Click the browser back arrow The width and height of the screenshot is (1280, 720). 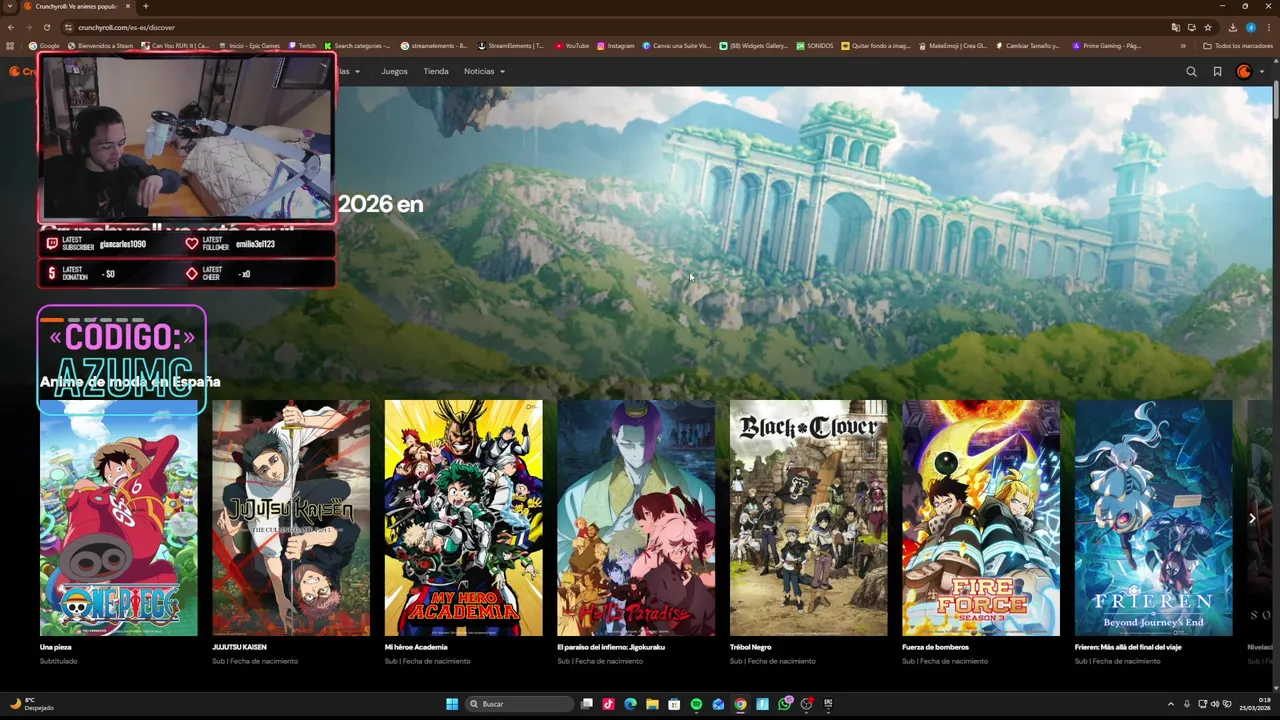click(11, 27)
